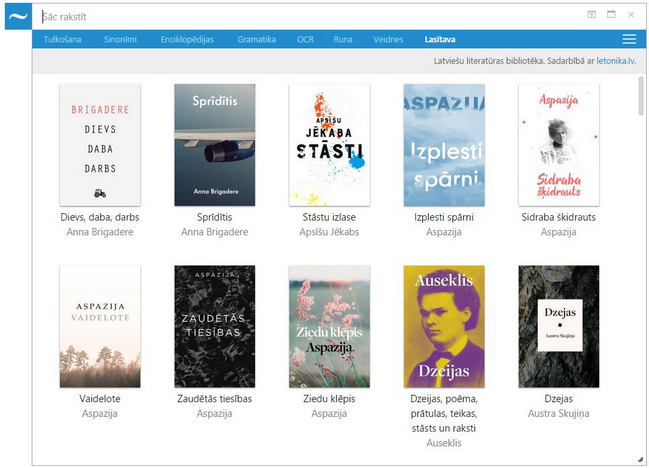Type in the 'Sāc rakstīt' search field
Image resolution: width=649 pixels, height=468 pixels.
click(x=300, y=16)
